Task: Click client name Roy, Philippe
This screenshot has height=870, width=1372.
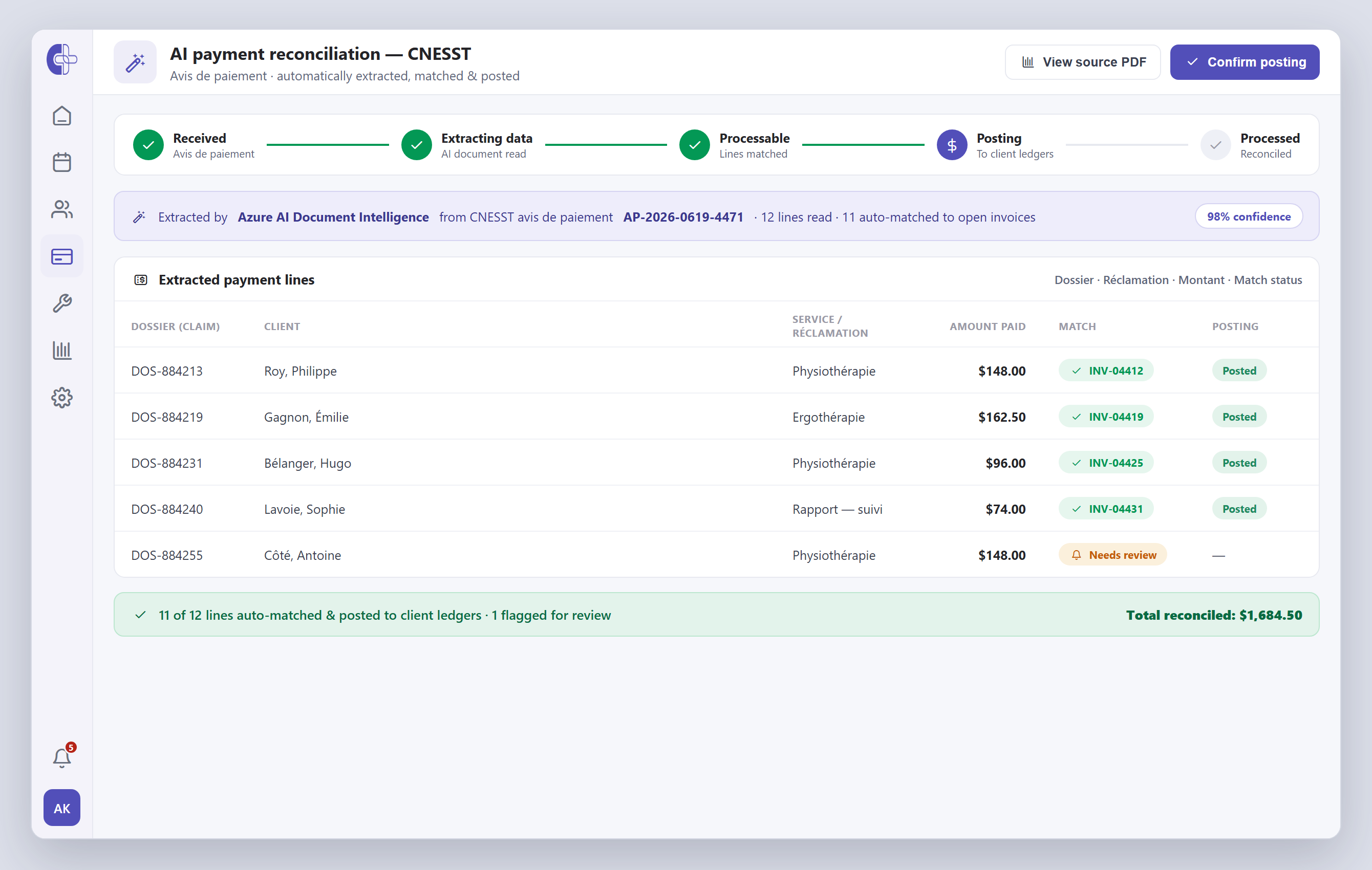Action: coord(301,371)
